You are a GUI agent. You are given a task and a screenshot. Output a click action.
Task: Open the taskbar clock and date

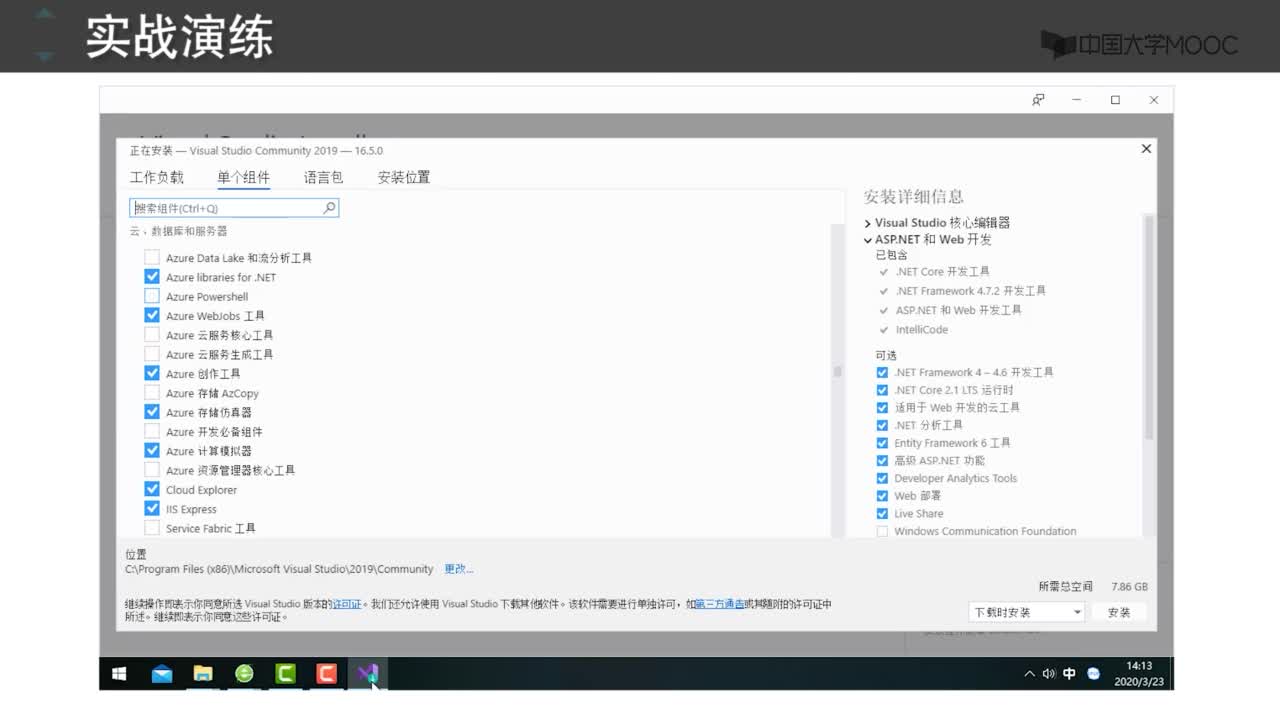(x=1139, y=673)
